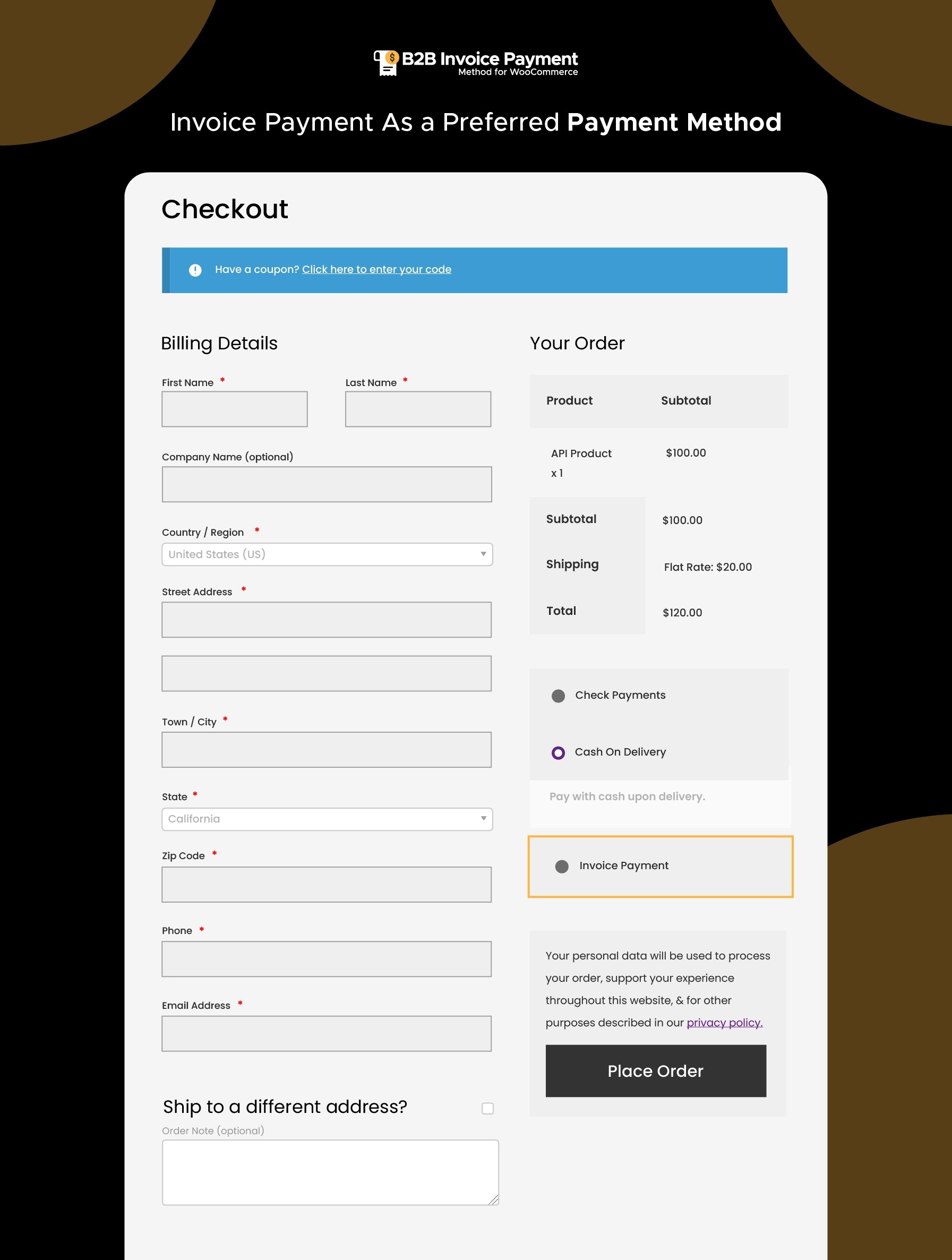Click the first Street Address field
952x1260 pixels.
click(326, 619)
